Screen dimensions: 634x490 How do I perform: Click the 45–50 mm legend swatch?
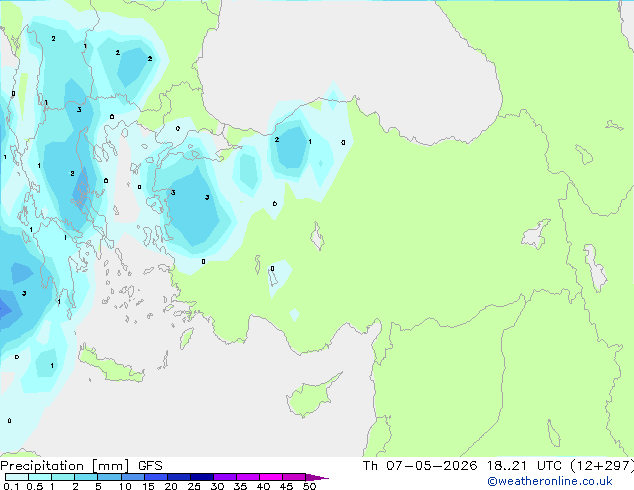click(x=294, y=477)
